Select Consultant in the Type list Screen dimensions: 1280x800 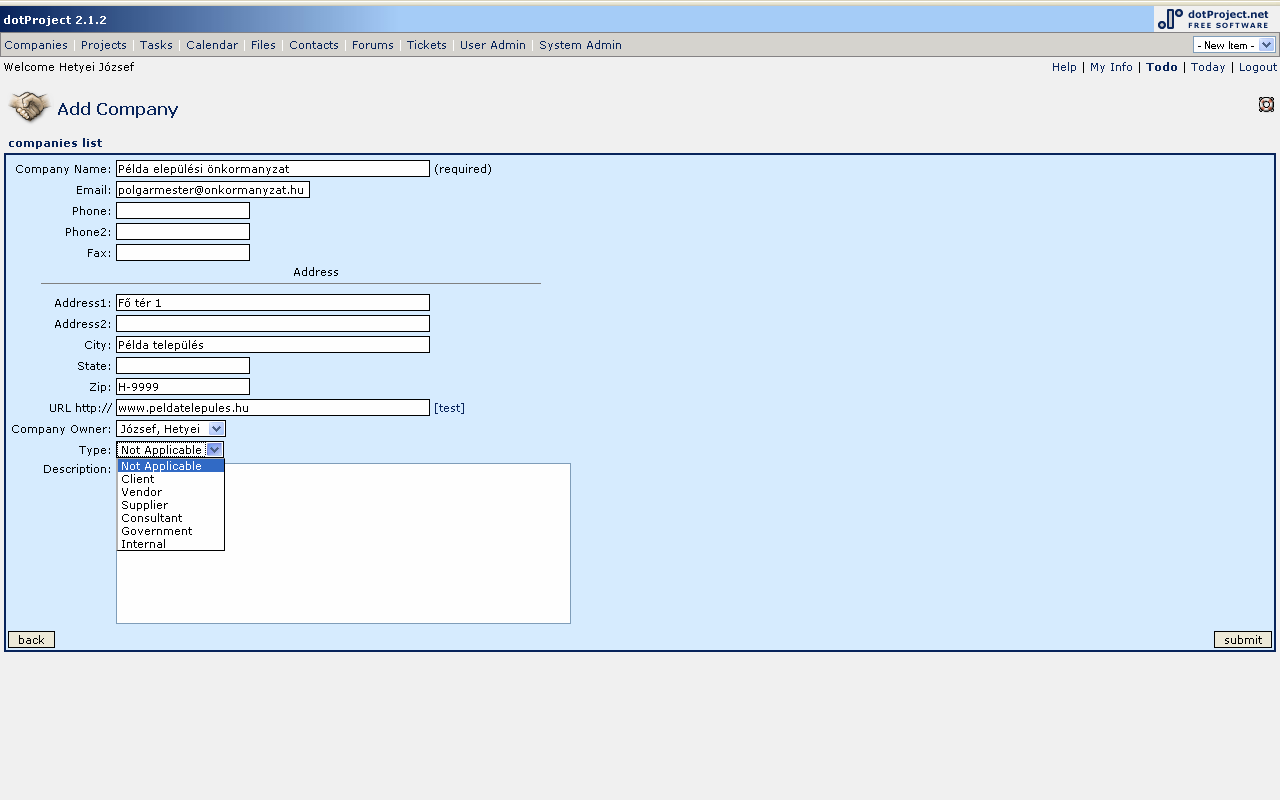tap(171, 518)
